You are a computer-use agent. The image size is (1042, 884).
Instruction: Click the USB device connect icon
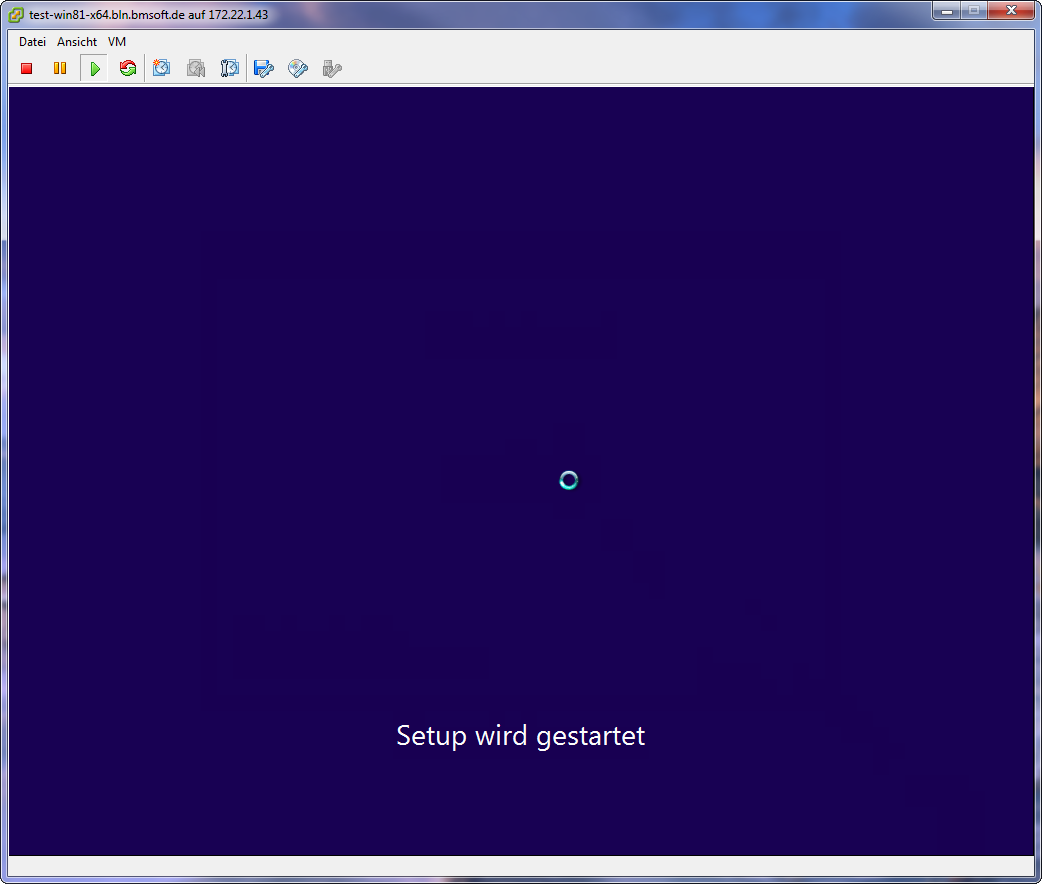pyautogui.click(x=332, y=68)
